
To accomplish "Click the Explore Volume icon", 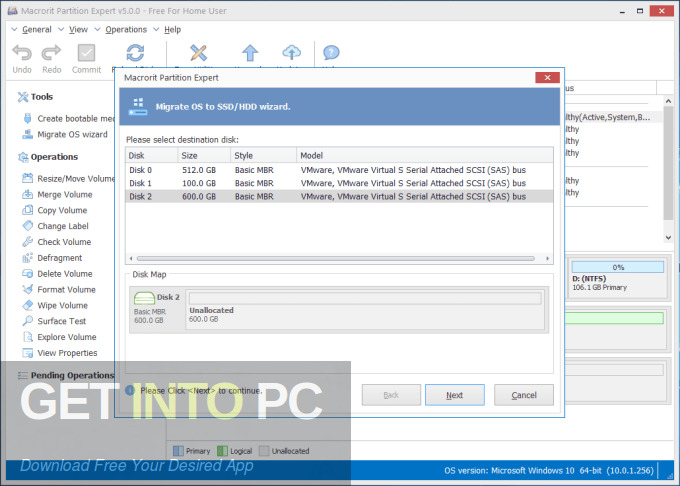I will point(28,337).
